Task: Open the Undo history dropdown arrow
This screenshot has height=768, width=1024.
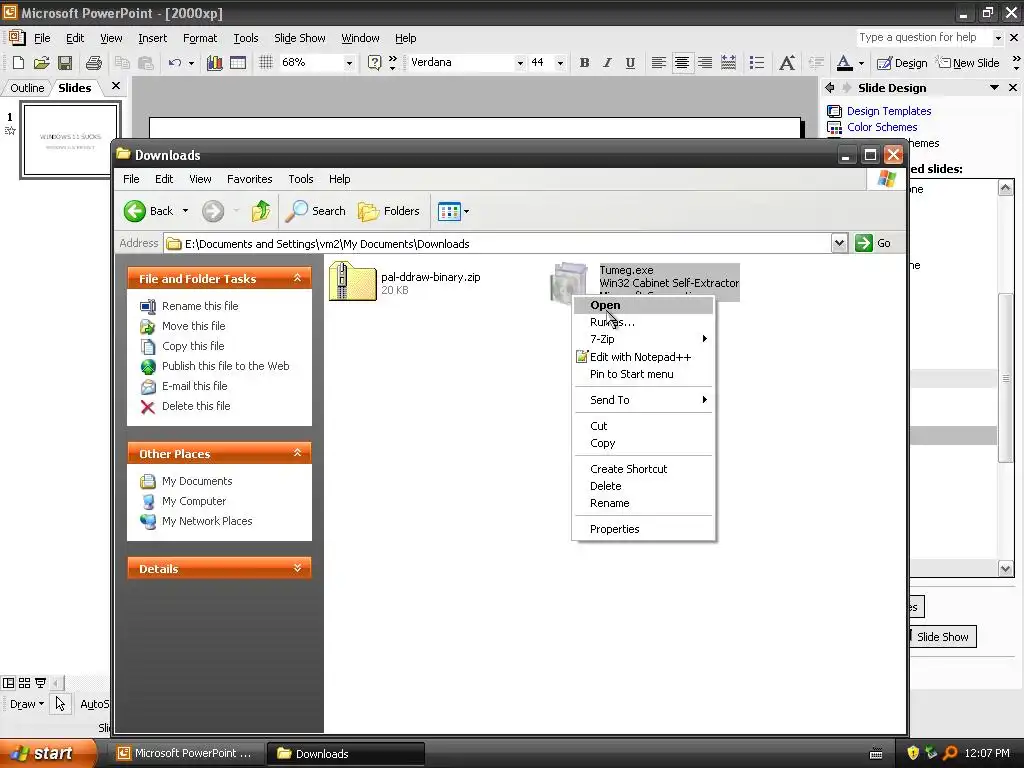Action: pos(191,63)
